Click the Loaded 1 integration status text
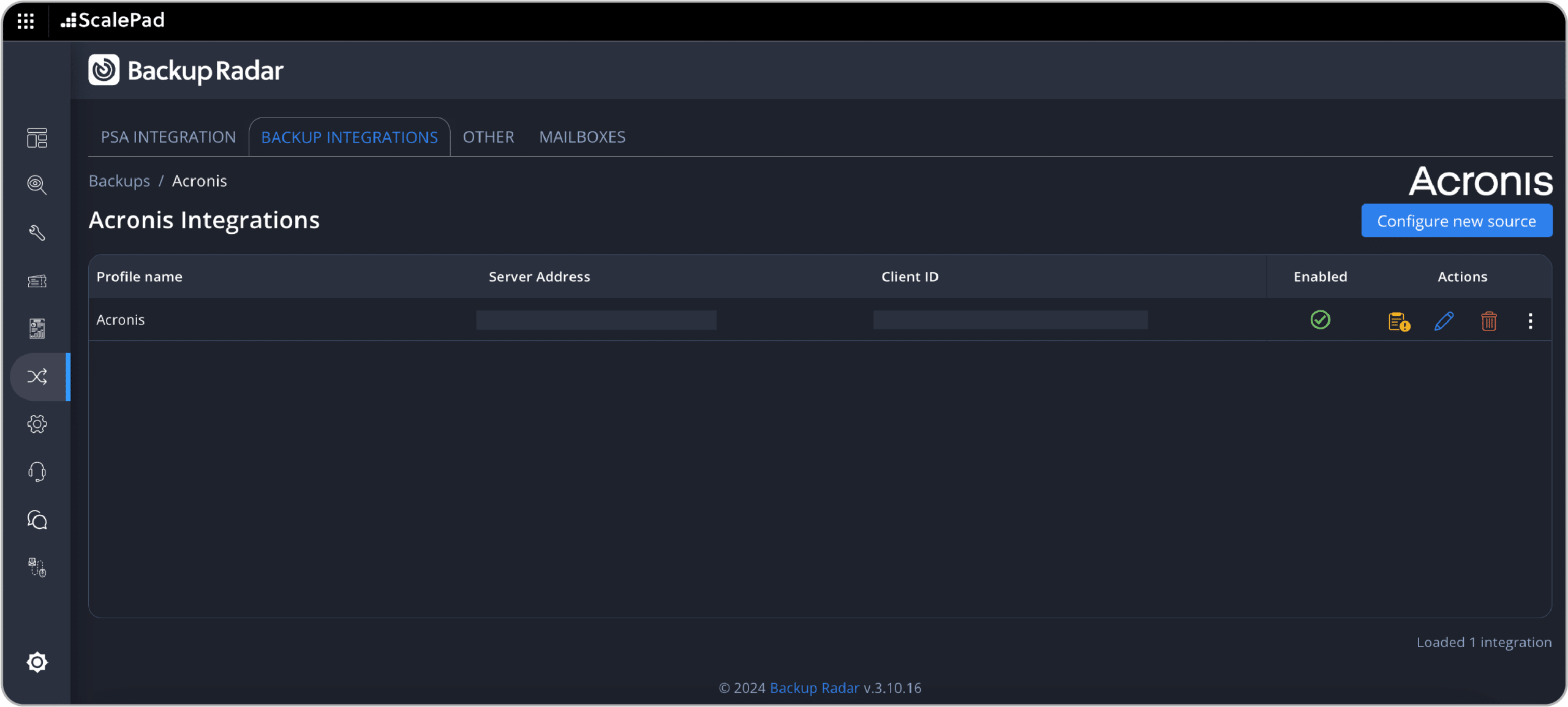Viewport: 1568px width, 707px height. coord(1484,643)
